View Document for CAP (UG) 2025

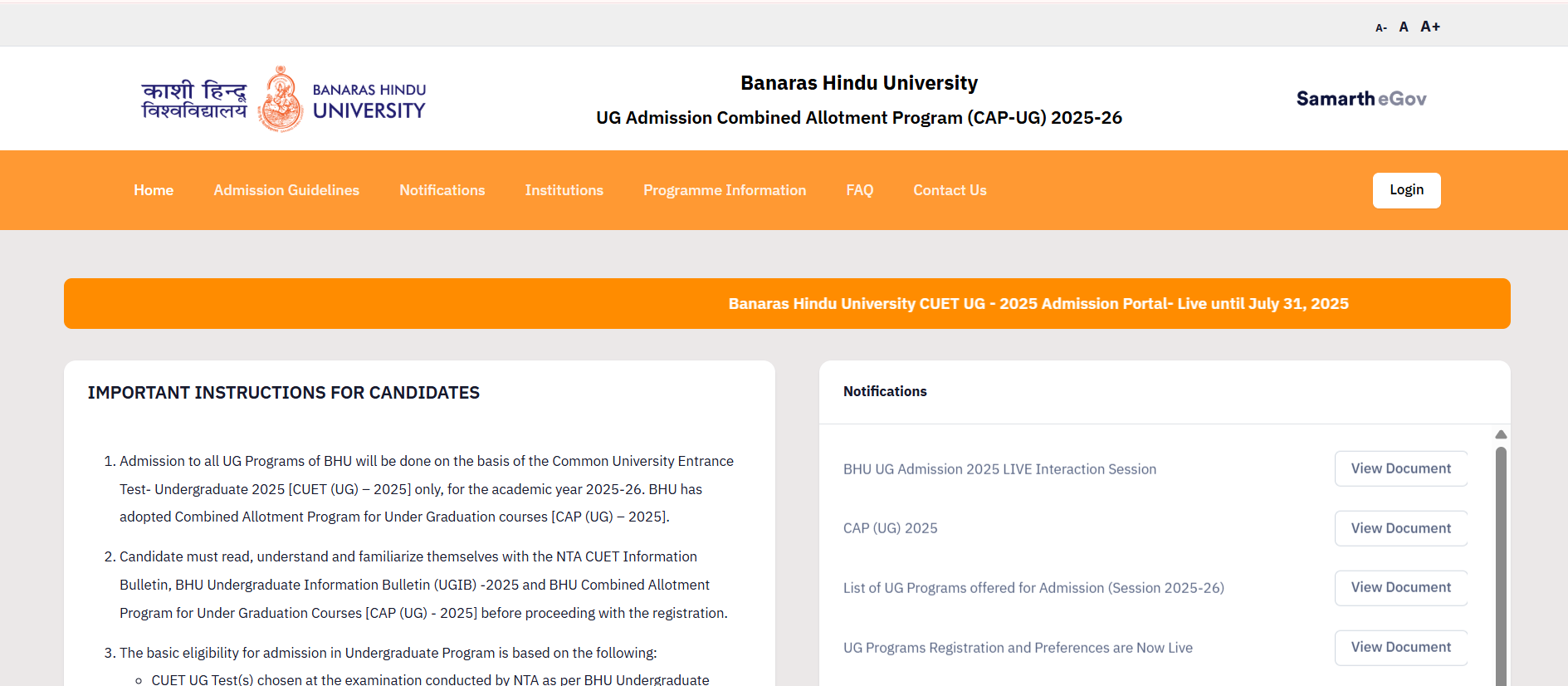(x=1400, y=528)
